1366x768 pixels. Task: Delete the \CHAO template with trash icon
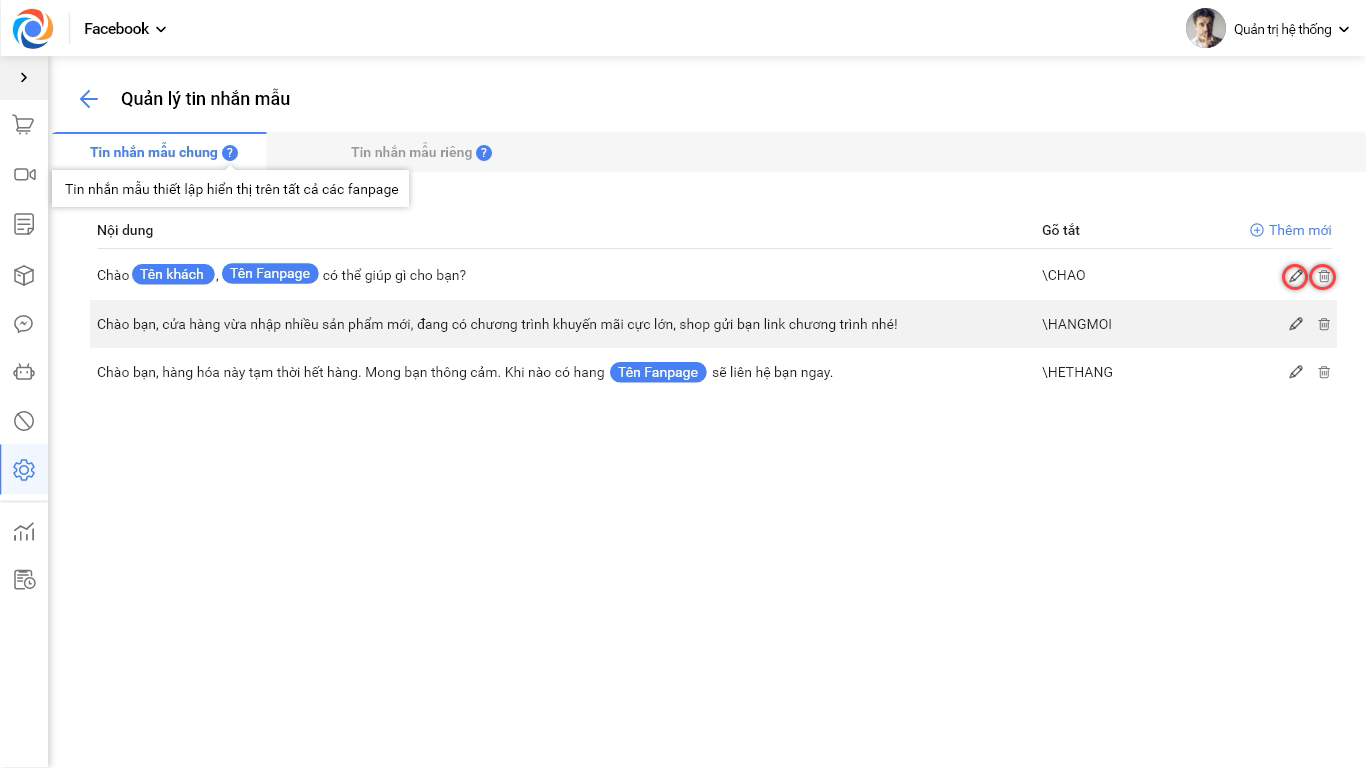[x=1324, y=276]
